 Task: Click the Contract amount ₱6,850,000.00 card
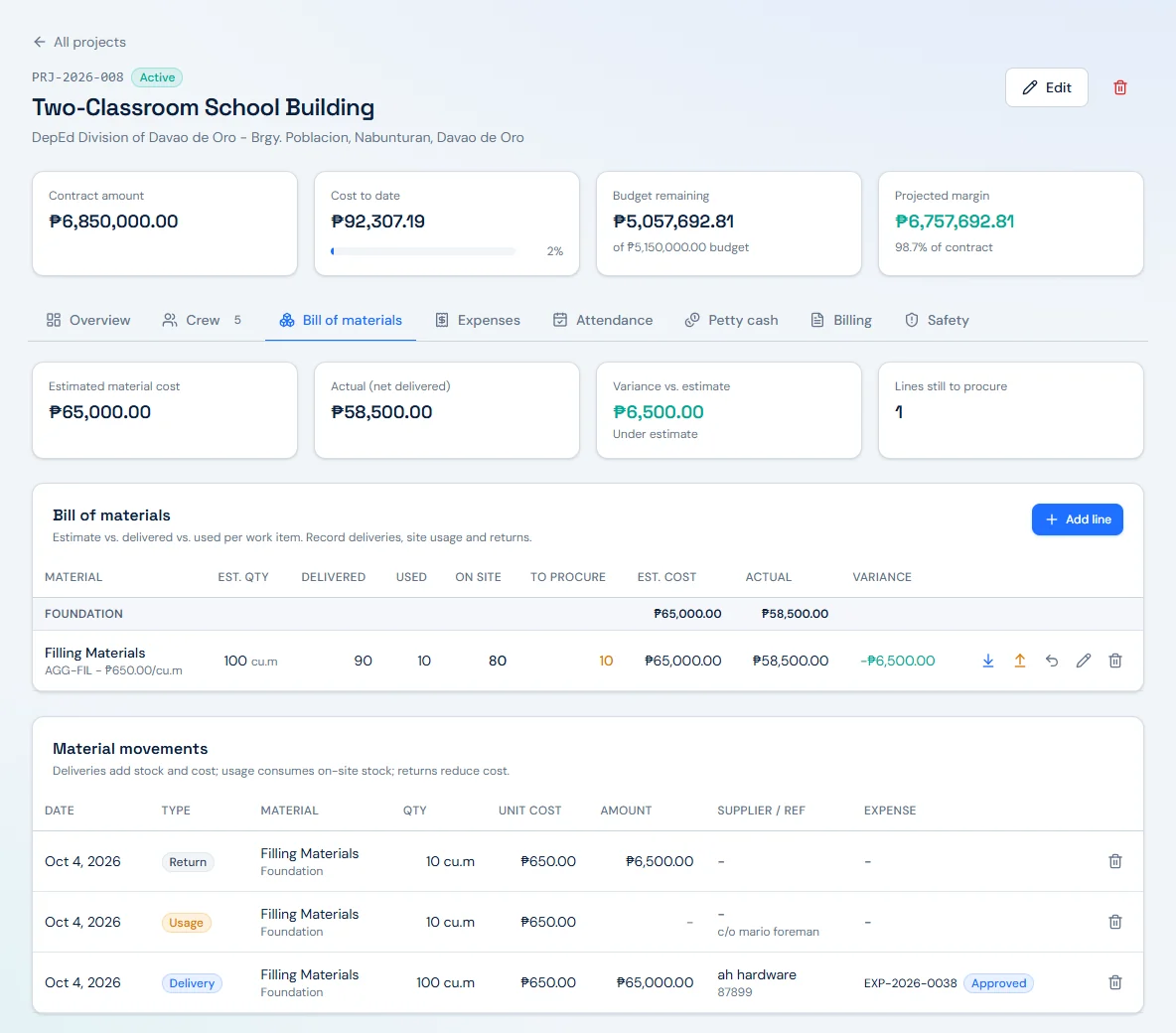[165, 223]
